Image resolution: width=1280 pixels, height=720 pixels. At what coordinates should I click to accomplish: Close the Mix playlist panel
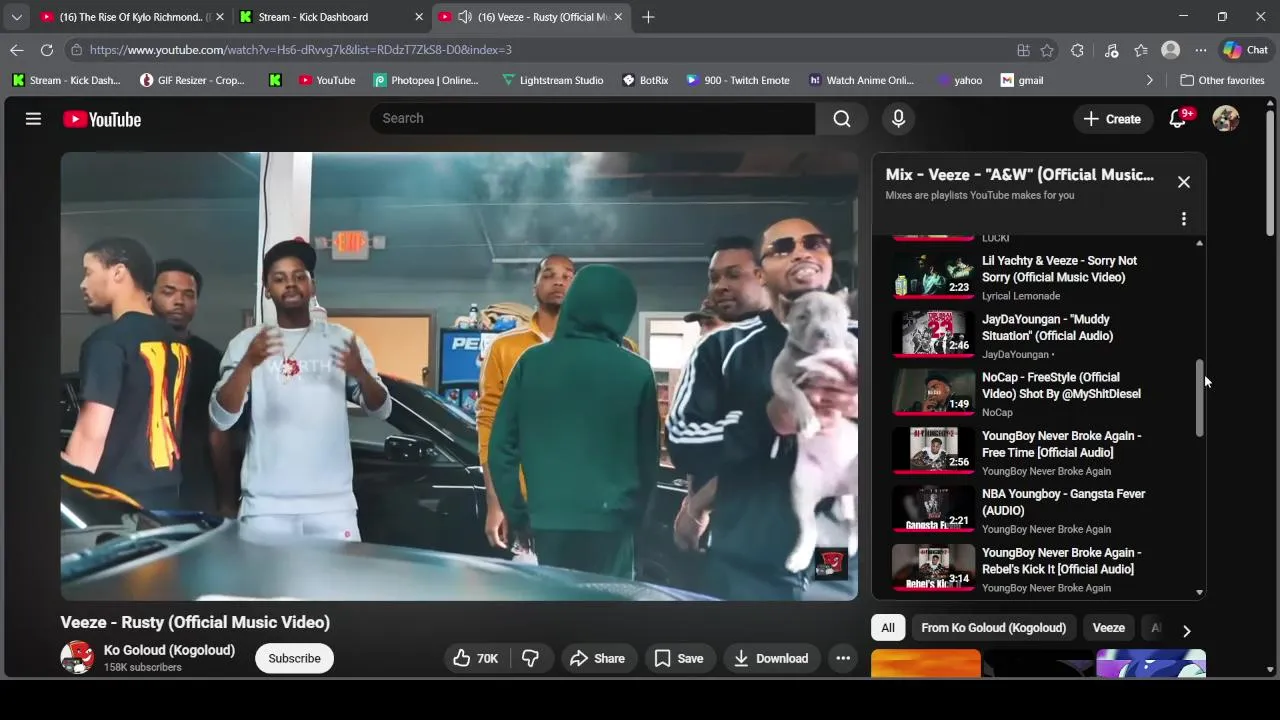point(1184,182)
